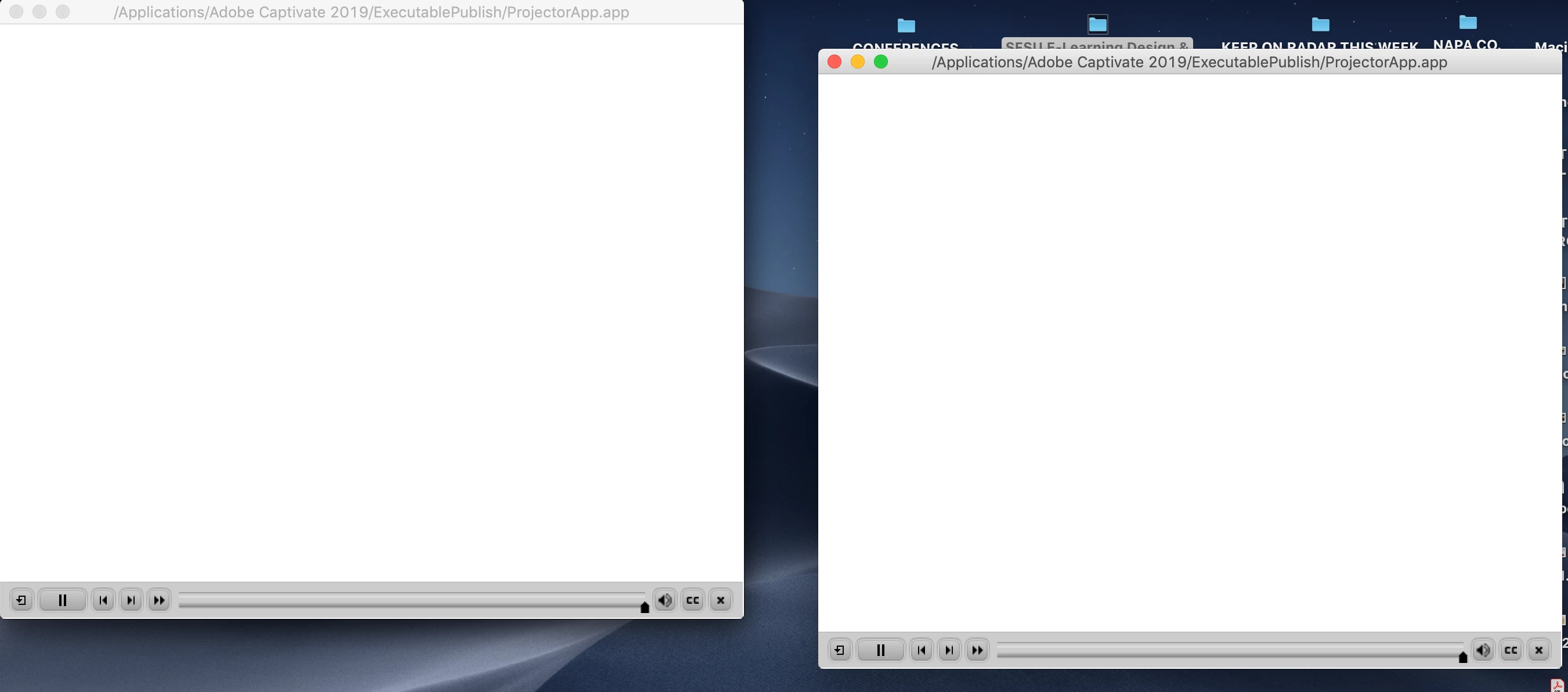Skip to next slide in right window

(x=949, y=651)
